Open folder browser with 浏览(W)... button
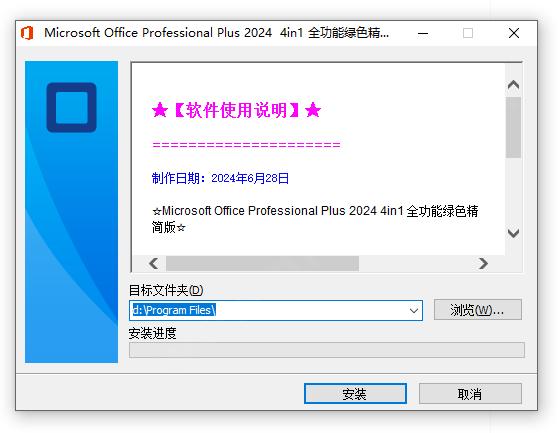Screen dimensions: 558x433 pos(478,310)
